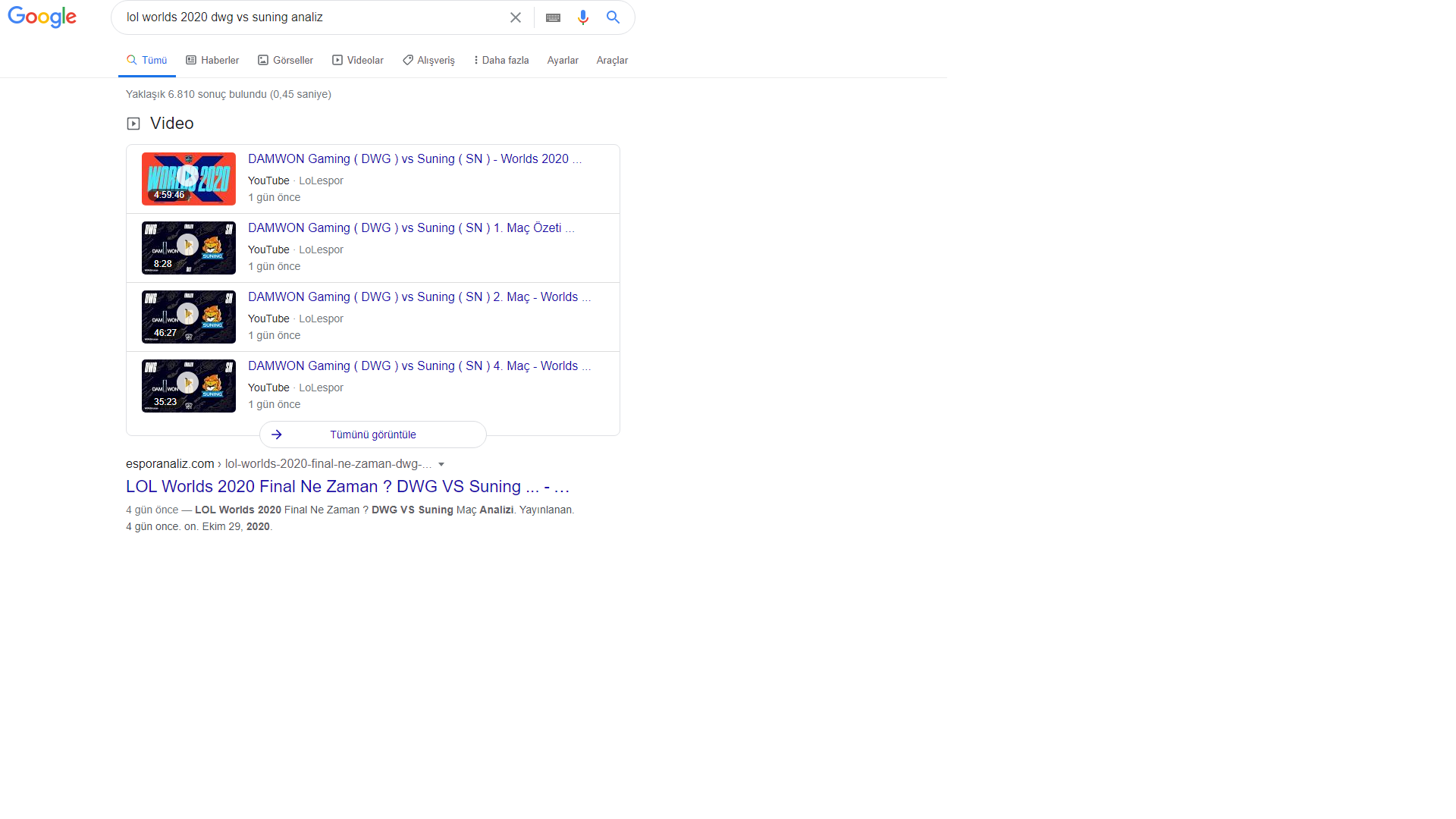Click the magnifying glass search icon
Image resolution: width=1456 pixels, height=819 pixels.
613,17
